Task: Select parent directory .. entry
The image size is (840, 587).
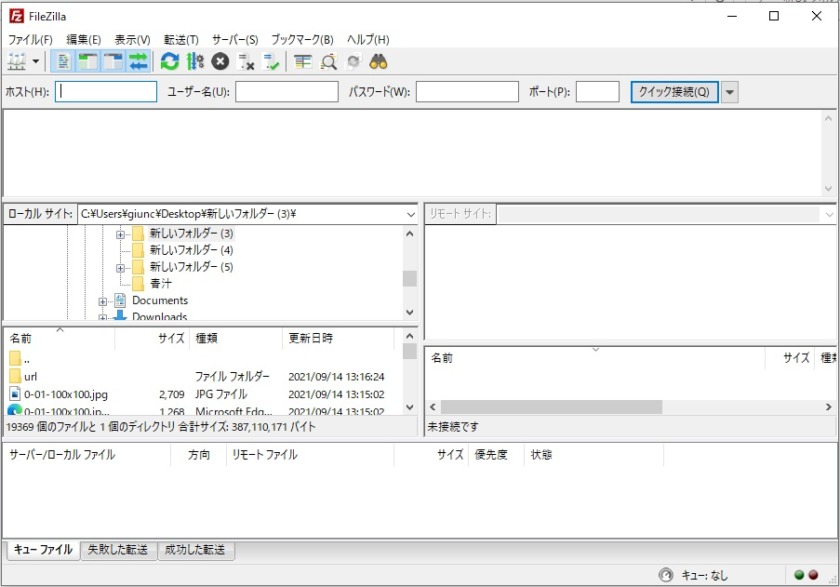Action: point(204,359)
